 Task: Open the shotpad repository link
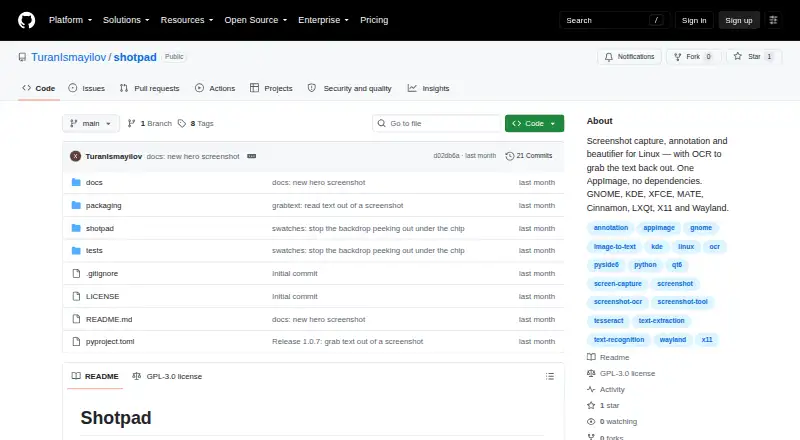[x=135, y=57]
